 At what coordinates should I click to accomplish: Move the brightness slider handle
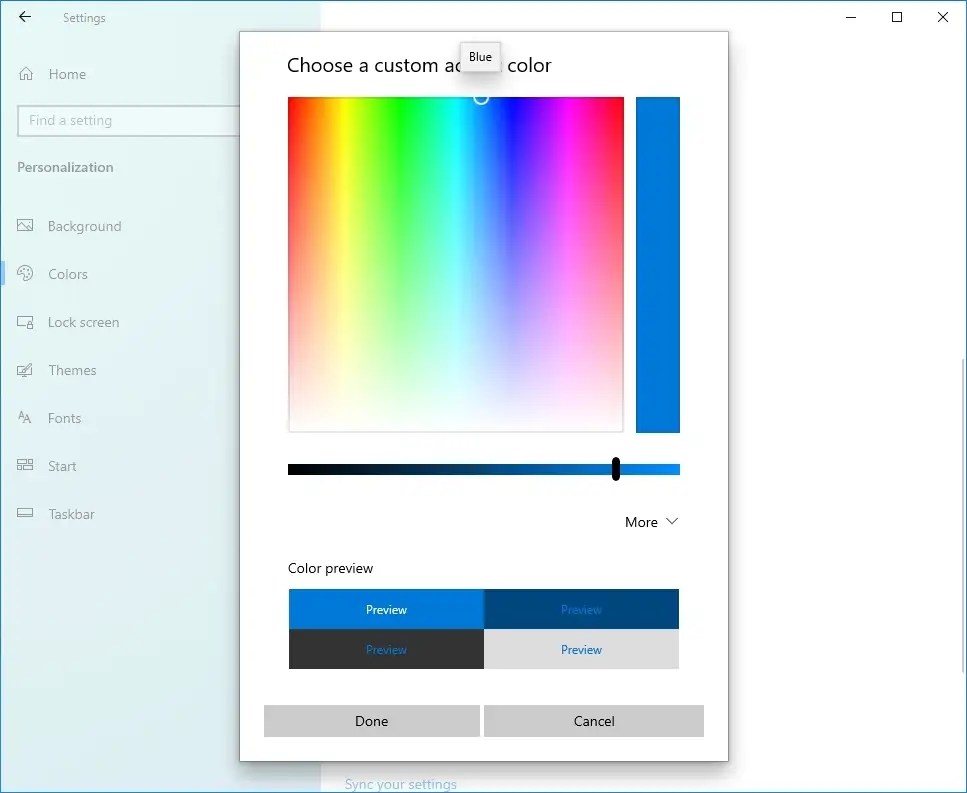(615, 468)
